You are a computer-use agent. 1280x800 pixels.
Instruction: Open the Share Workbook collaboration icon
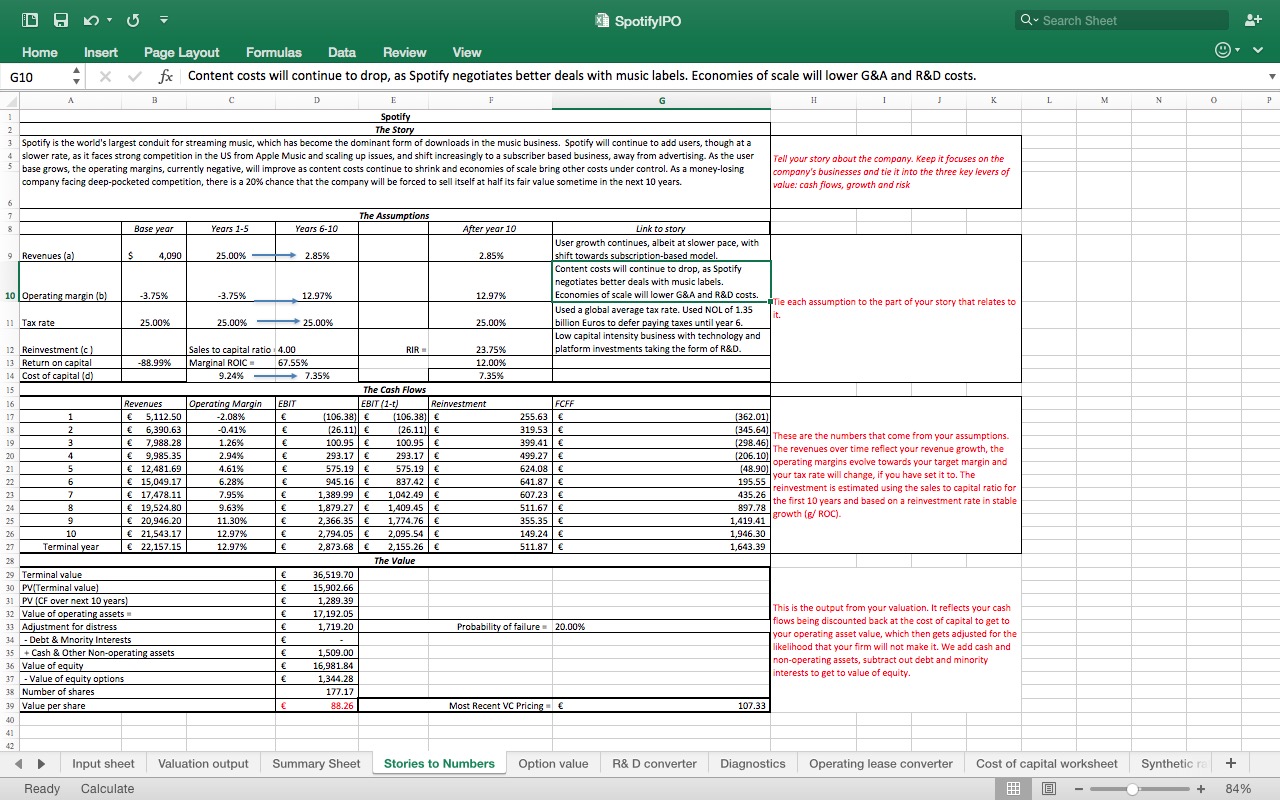click(1252, 18)
